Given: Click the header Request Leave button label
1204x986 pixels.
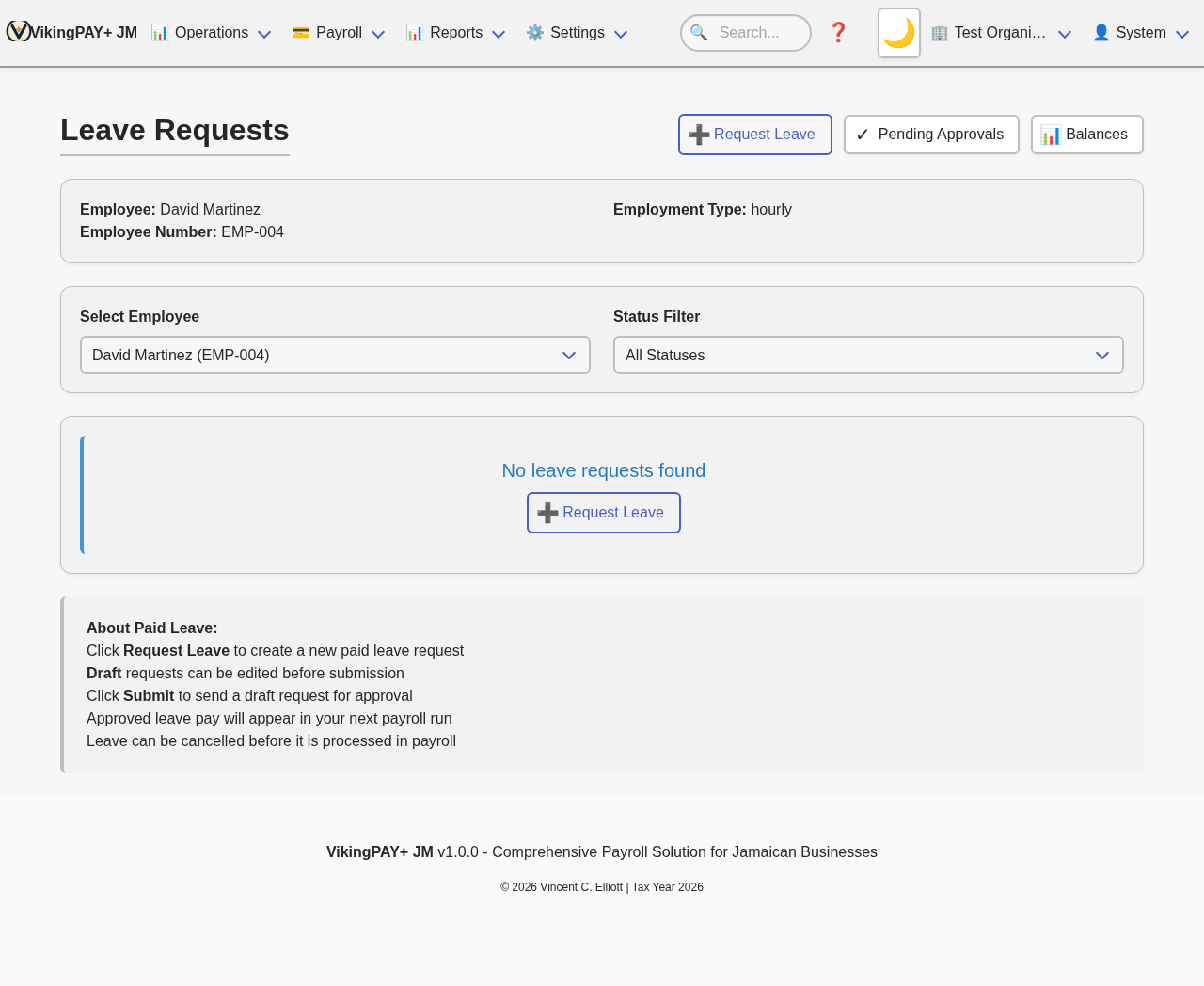Looking at the screenshot, I should [x=764, y=135].
